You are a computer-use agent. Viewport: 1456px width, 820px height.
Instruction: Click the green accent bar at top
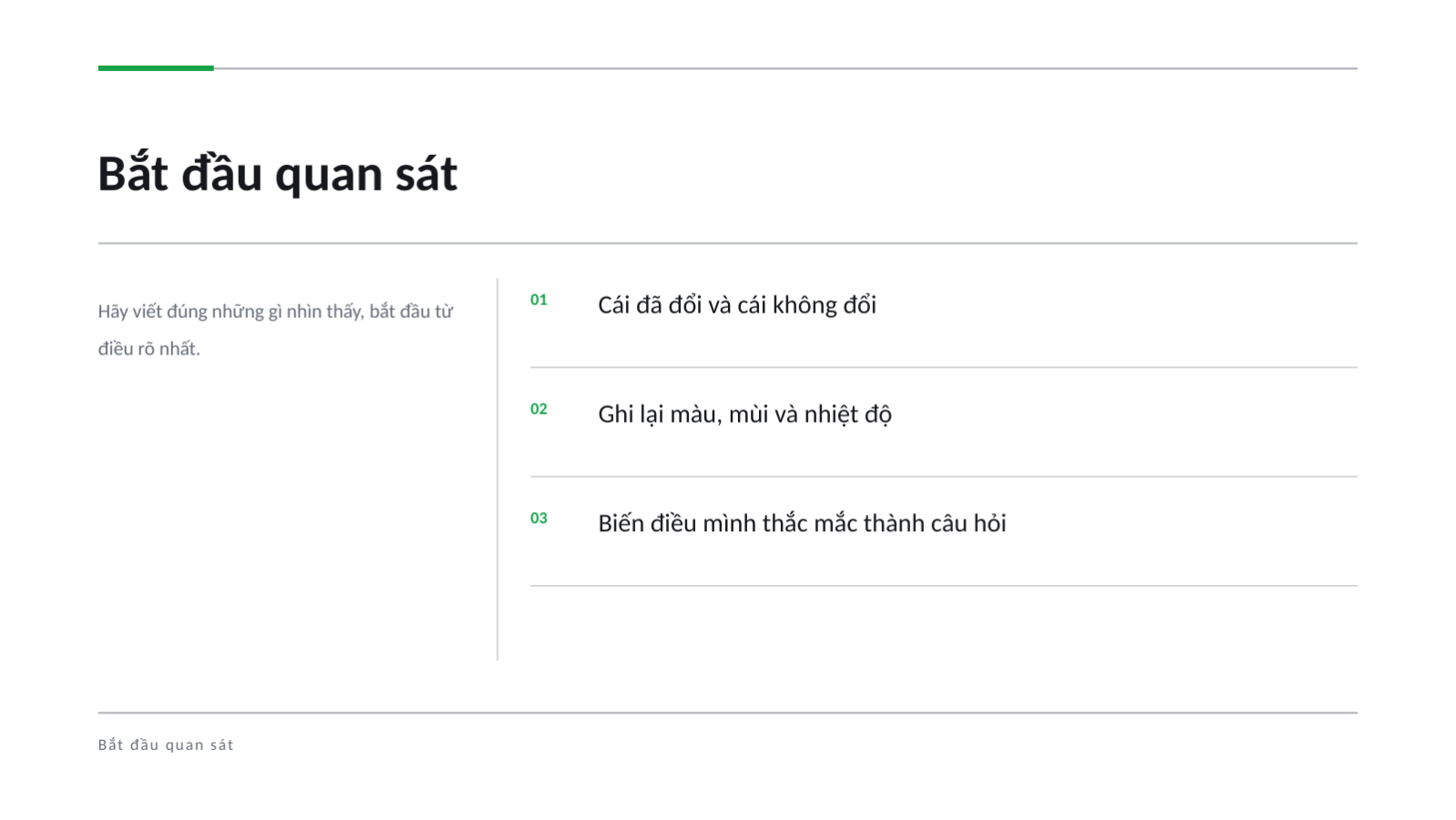[156, 68]
